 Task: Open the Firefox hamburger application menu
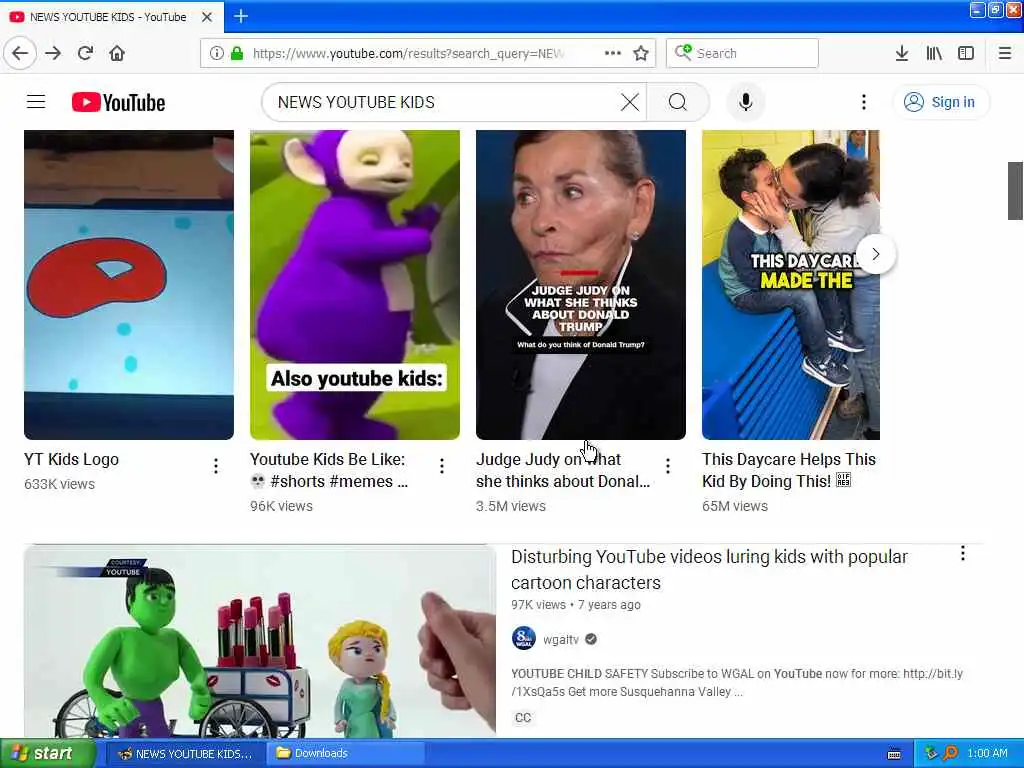coord(1004,53)
